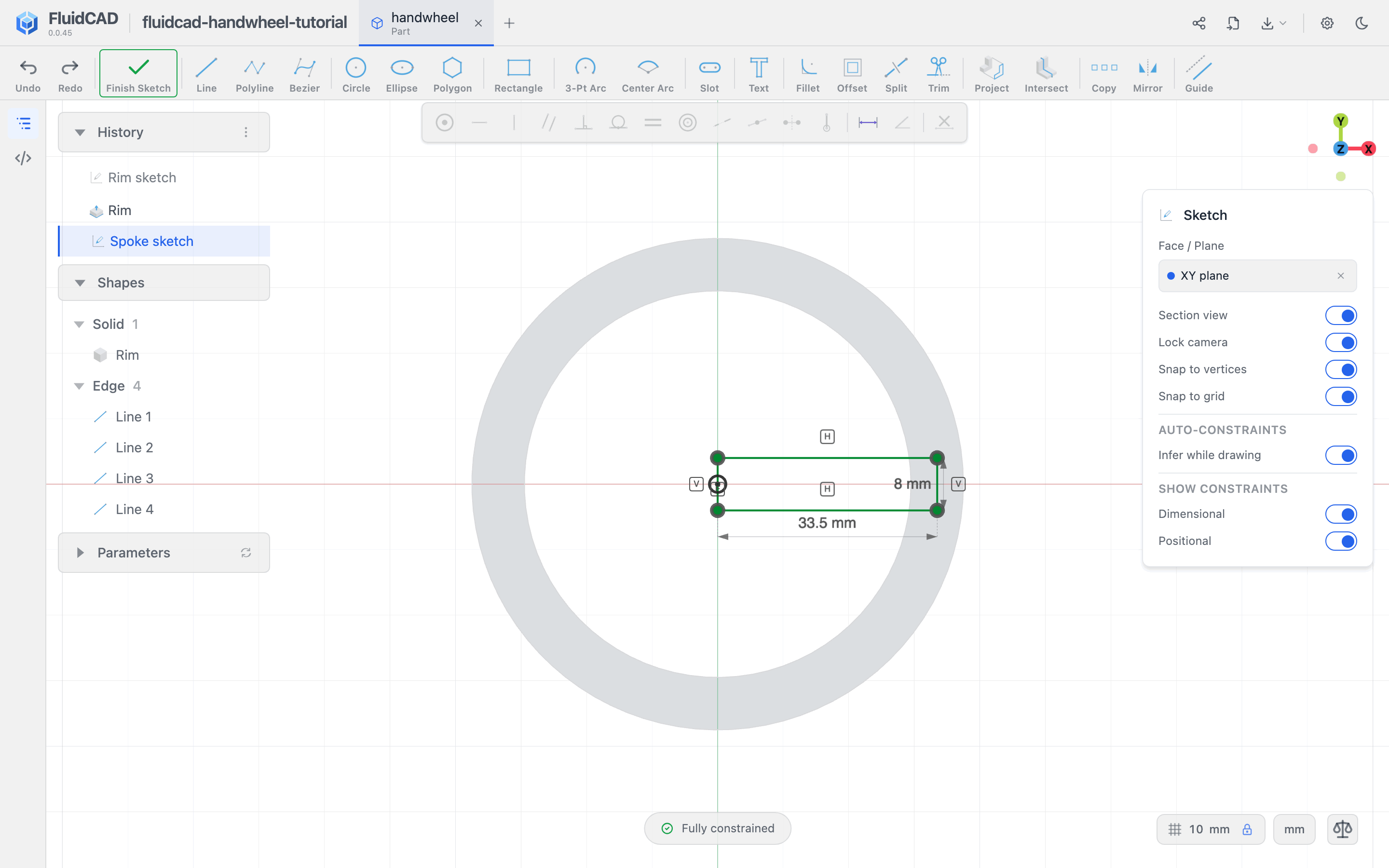The width and height of the screenshot is (1389, 868).
Task: Activate the Mirror tool
Action: [1147, 75]
